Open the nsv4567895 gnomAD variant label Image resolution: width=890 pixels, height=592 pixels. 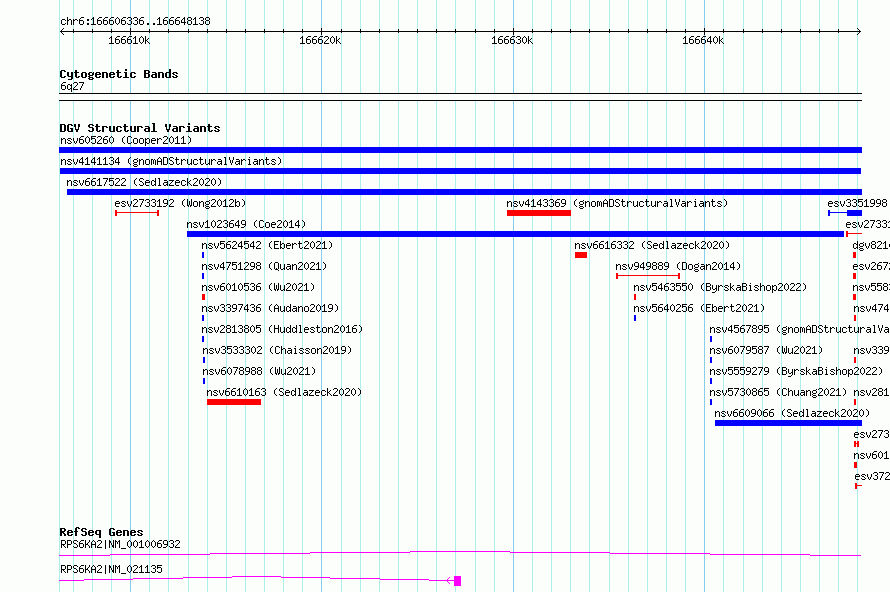(799, 329)
